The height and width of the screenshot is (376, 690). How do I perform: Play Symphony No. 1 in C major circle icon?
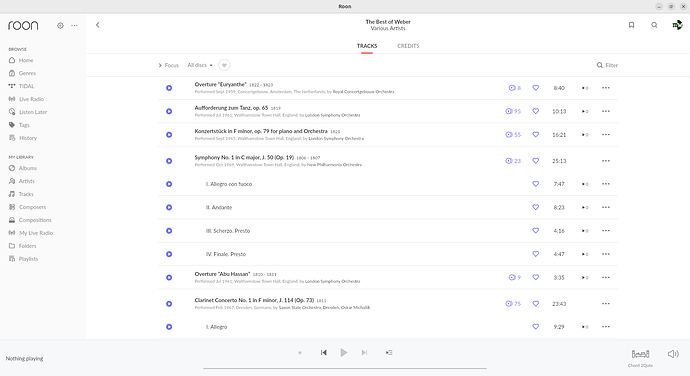tap(169, 161)
